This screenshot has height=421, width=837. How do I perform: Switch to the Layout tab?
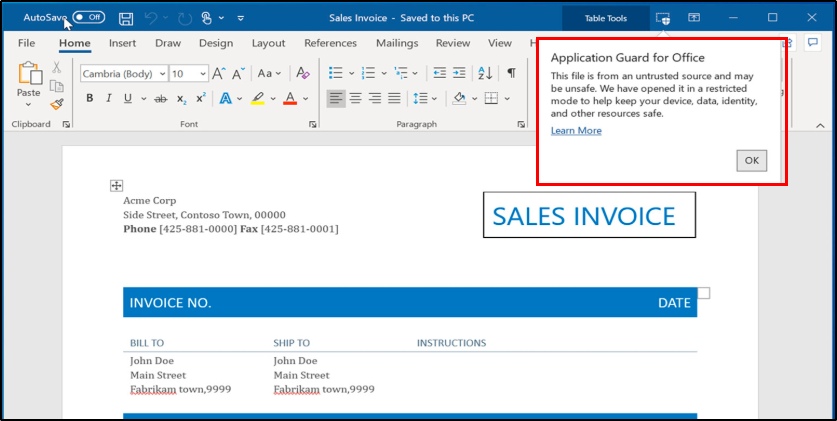(x=269, y=43)
